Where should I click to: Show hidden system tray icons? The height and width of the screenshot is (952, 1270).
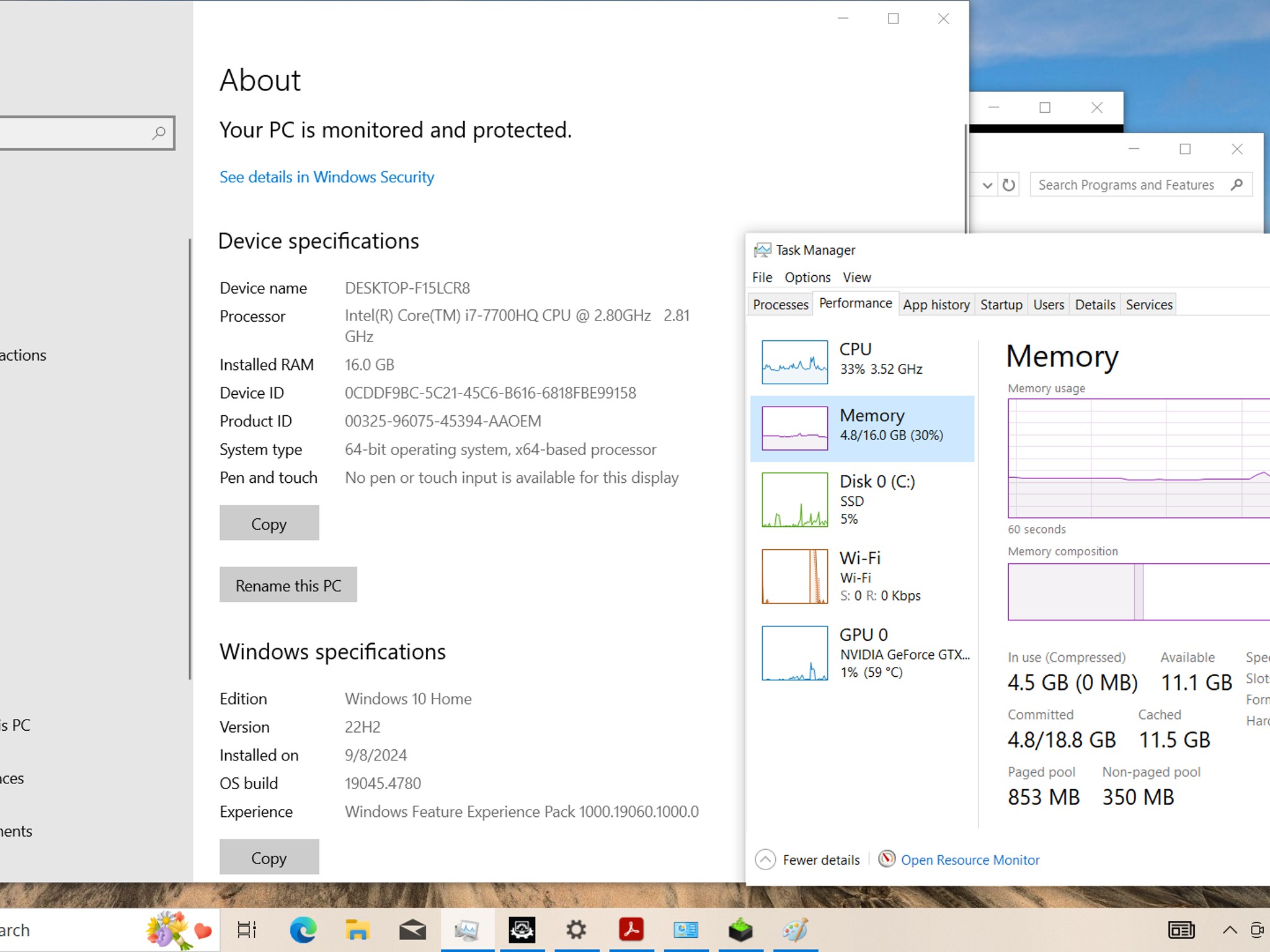1229,930
